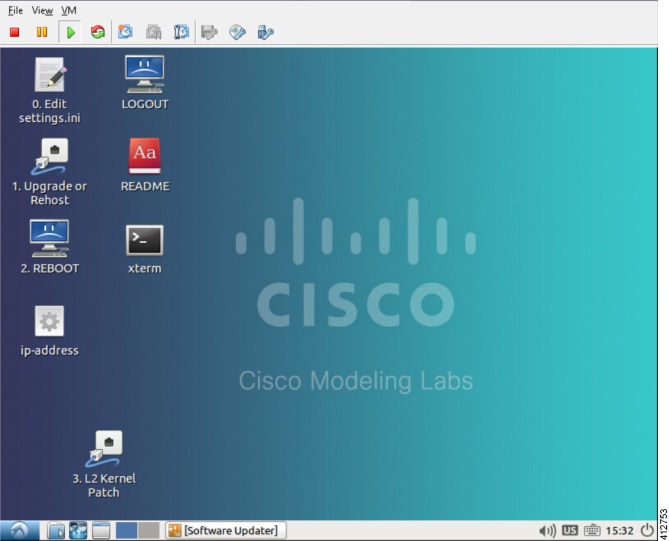Select the 2. REBOOT desktop icon
Viewport: 669px width, 541px height.
click(x=49, y=247)
